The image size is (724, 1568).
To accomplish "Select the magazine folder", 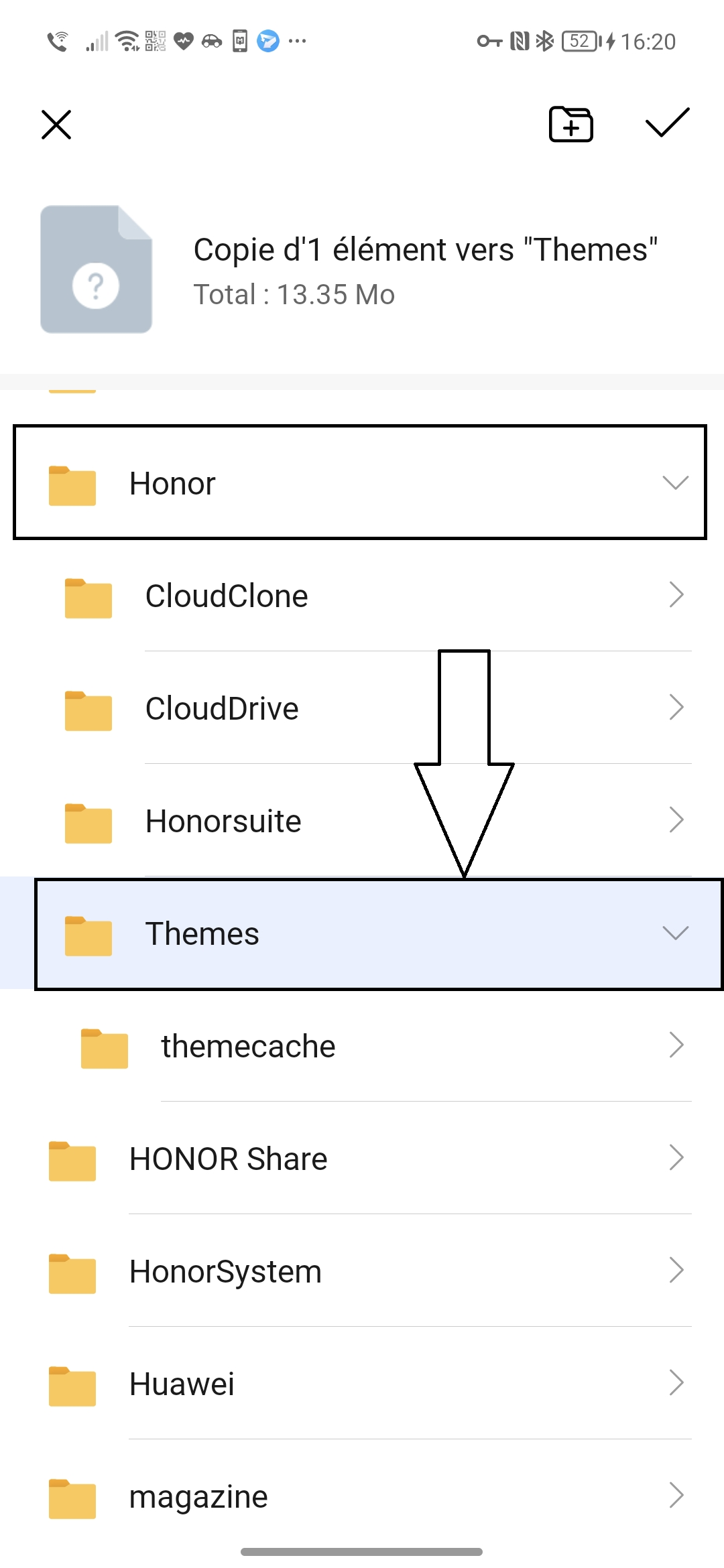I will tap(362, 1494).
